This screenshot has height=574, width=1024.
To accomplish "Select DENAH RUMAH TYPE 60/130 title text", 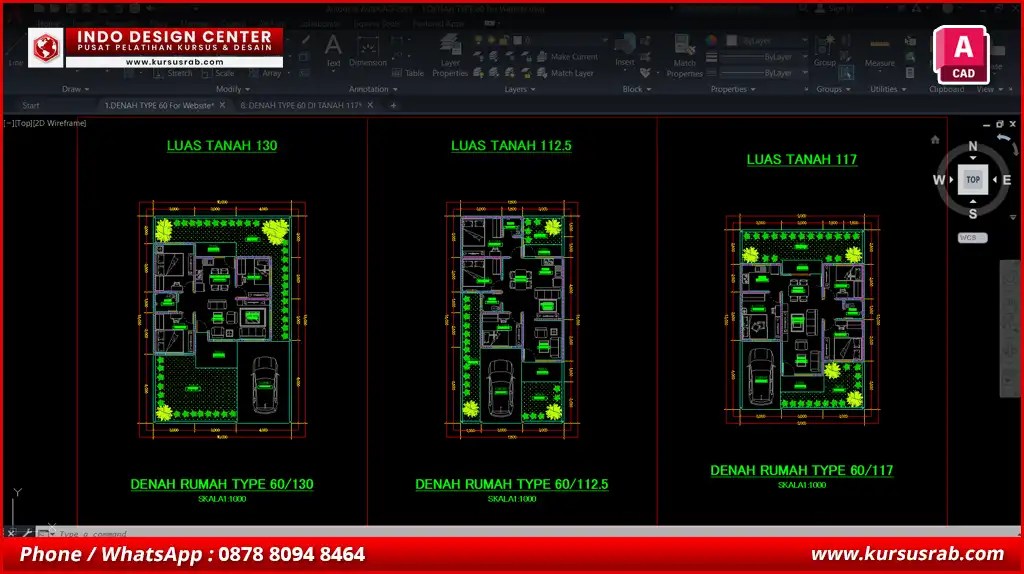I will [x=222, y=484].
